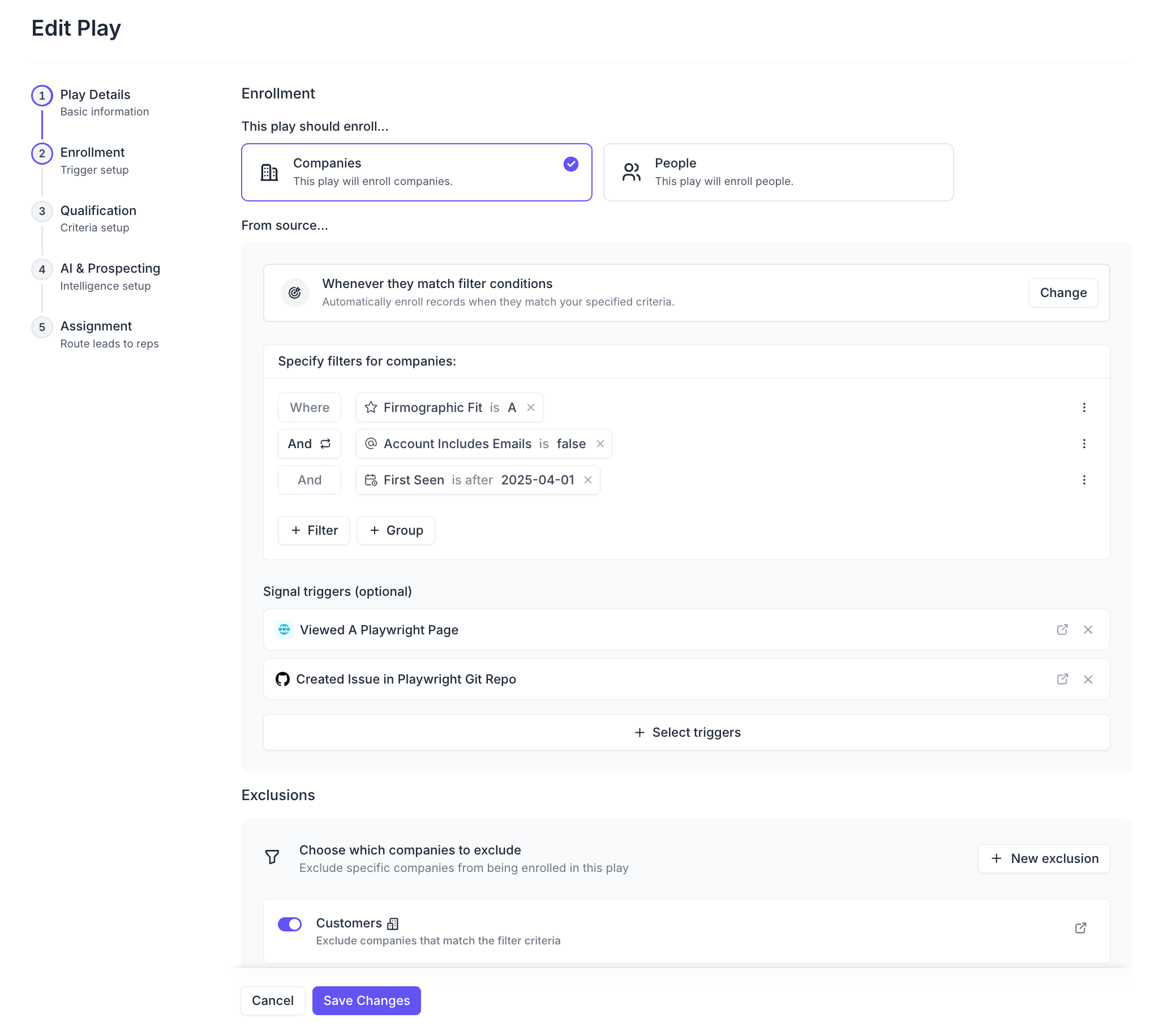This screenshot has height=1031, width=1176.
Task: Remove Created Issue in Playwright trigger
Action: (x=1088, y=680)
